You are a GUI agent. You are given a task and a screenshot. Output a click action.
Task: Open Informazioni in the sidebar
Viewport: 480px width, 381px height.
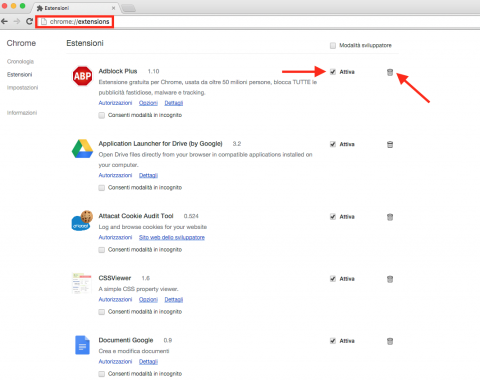pos(22,113)
